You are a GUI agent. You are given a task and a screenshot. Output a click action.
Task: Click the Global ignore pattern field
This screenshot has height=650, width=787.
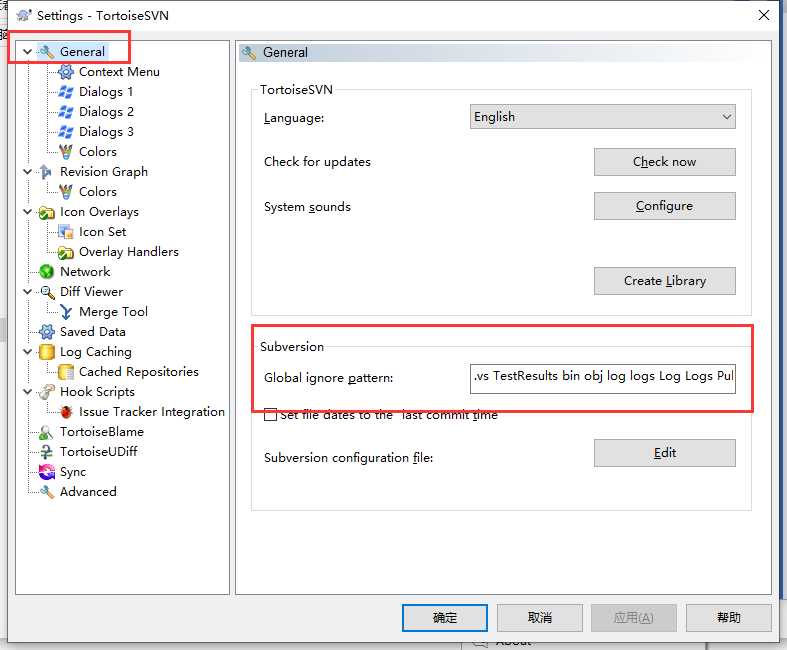(x=603, y=378)
